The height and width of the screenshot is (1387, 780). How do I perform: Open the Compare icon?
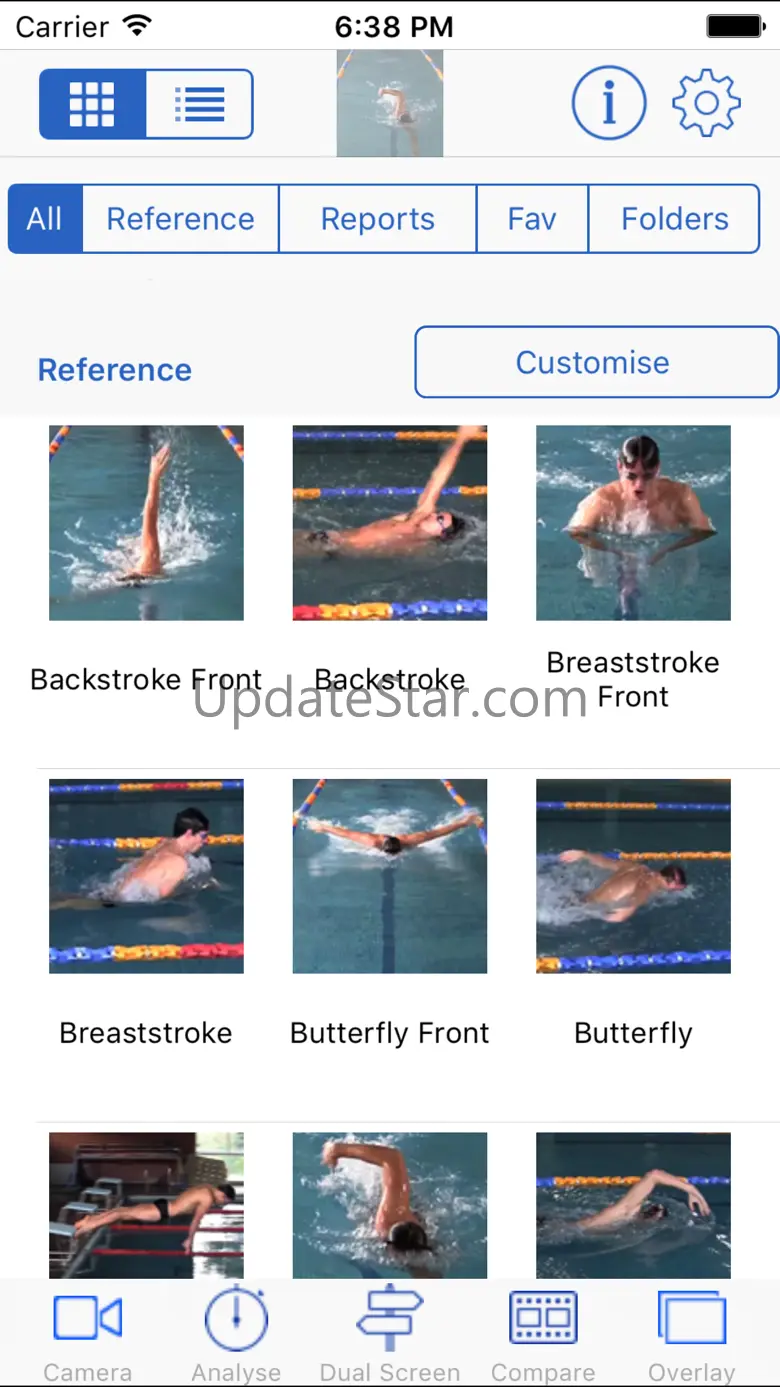tap(543, 1318)
